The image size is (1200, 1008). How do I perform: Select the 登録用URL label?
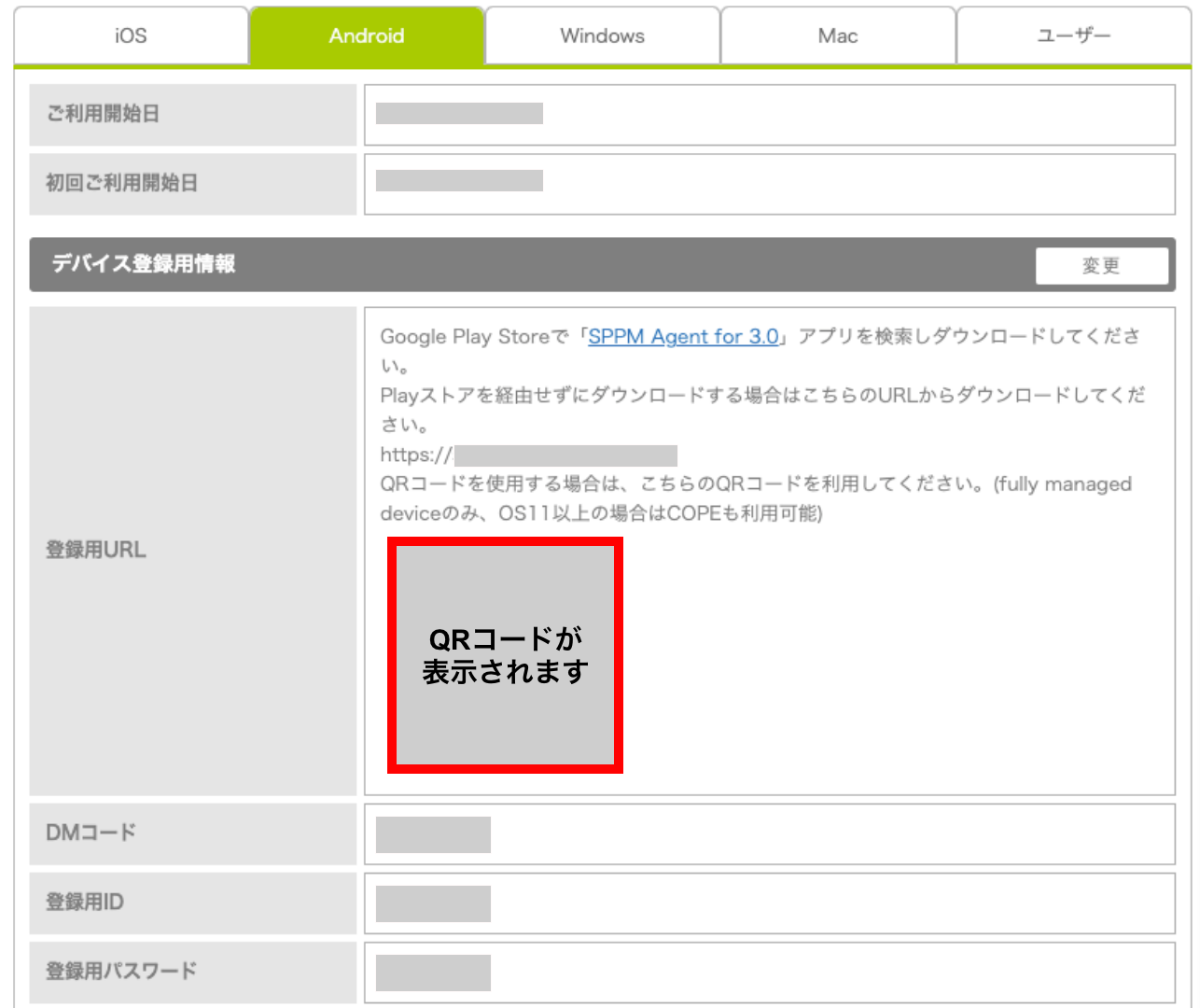[96, 551]
